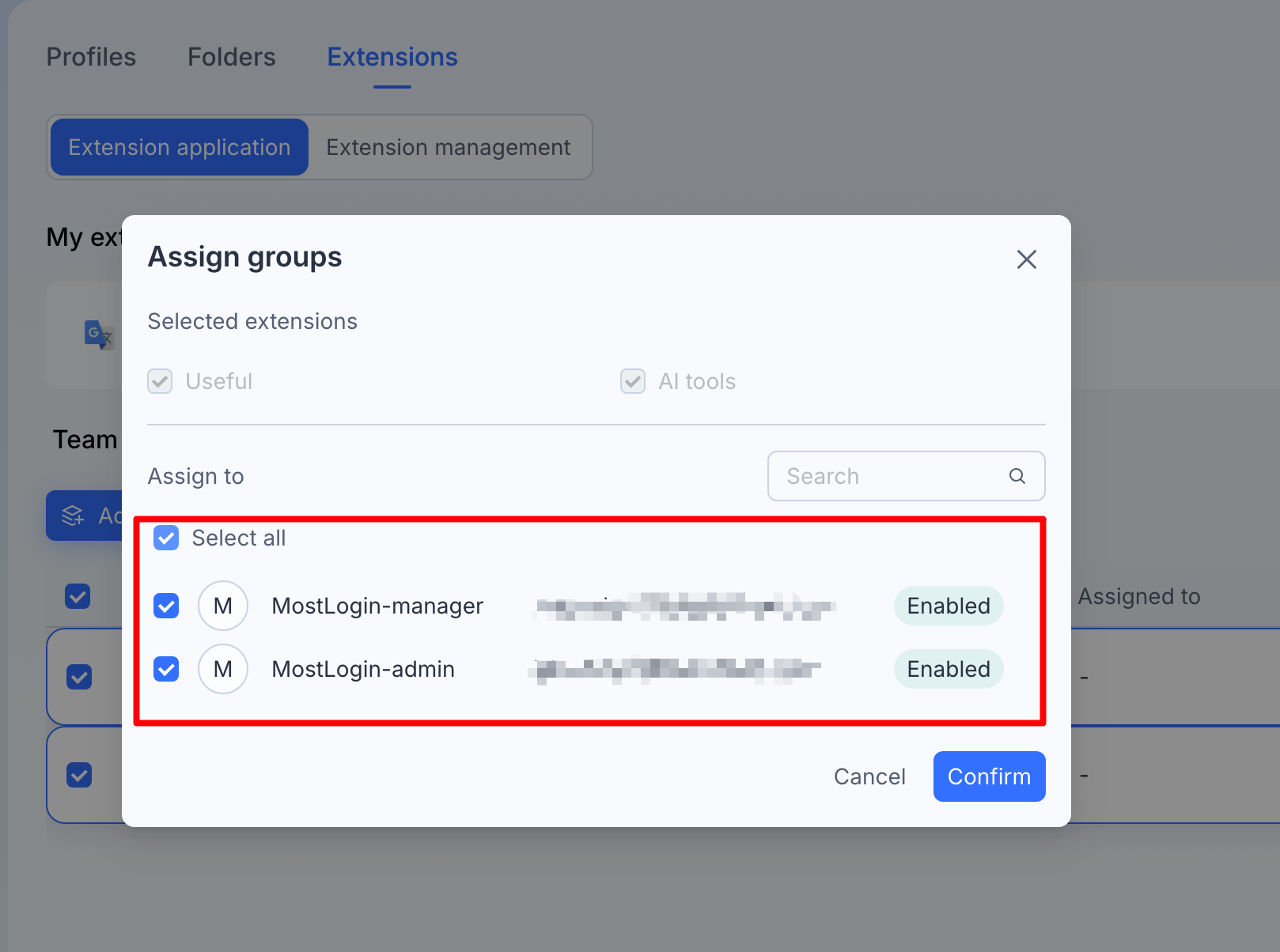Click the MostLogin-admin name
Screen dimensions: 1280x952
[x=363, y=669]
